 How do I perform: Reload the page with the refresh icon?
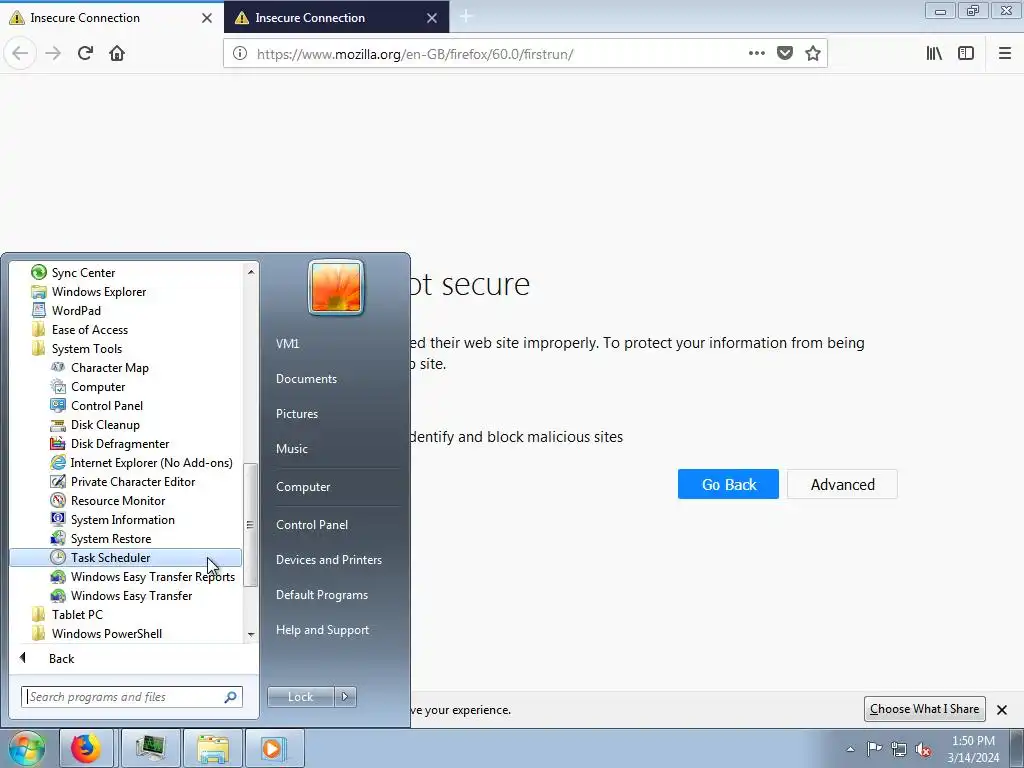[85, 53]
